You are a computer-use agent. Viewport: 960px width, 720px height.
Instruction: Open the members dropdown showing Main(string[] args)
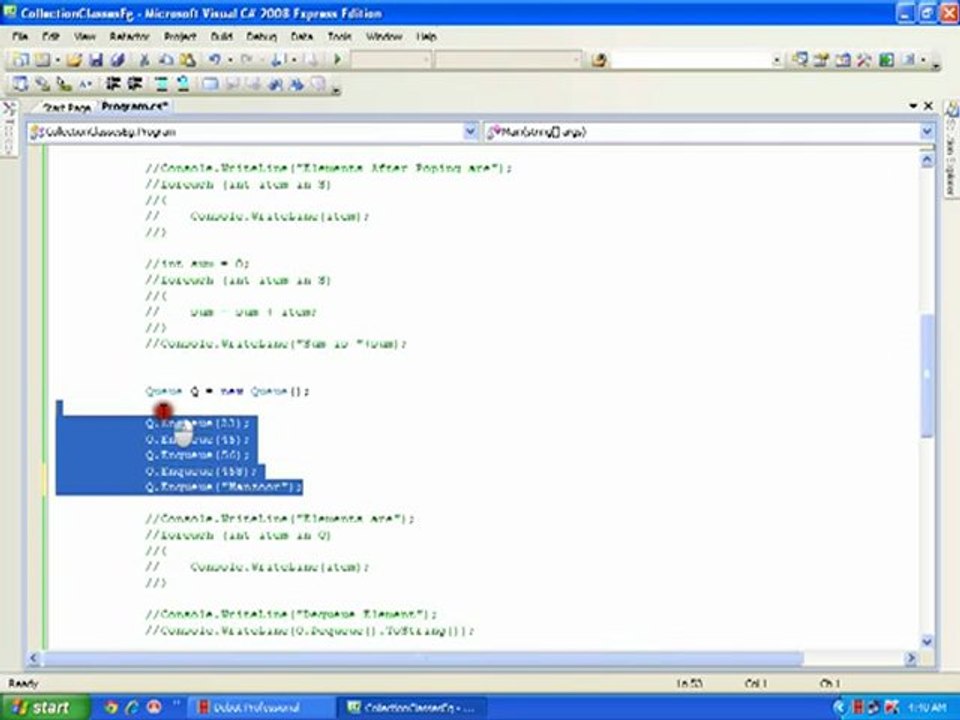926,132
